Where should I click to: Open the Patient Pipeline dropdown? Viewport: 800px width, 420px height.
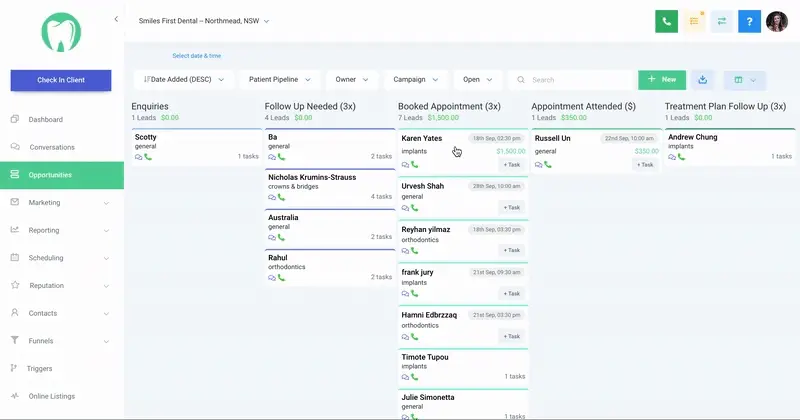coord(280,80)
